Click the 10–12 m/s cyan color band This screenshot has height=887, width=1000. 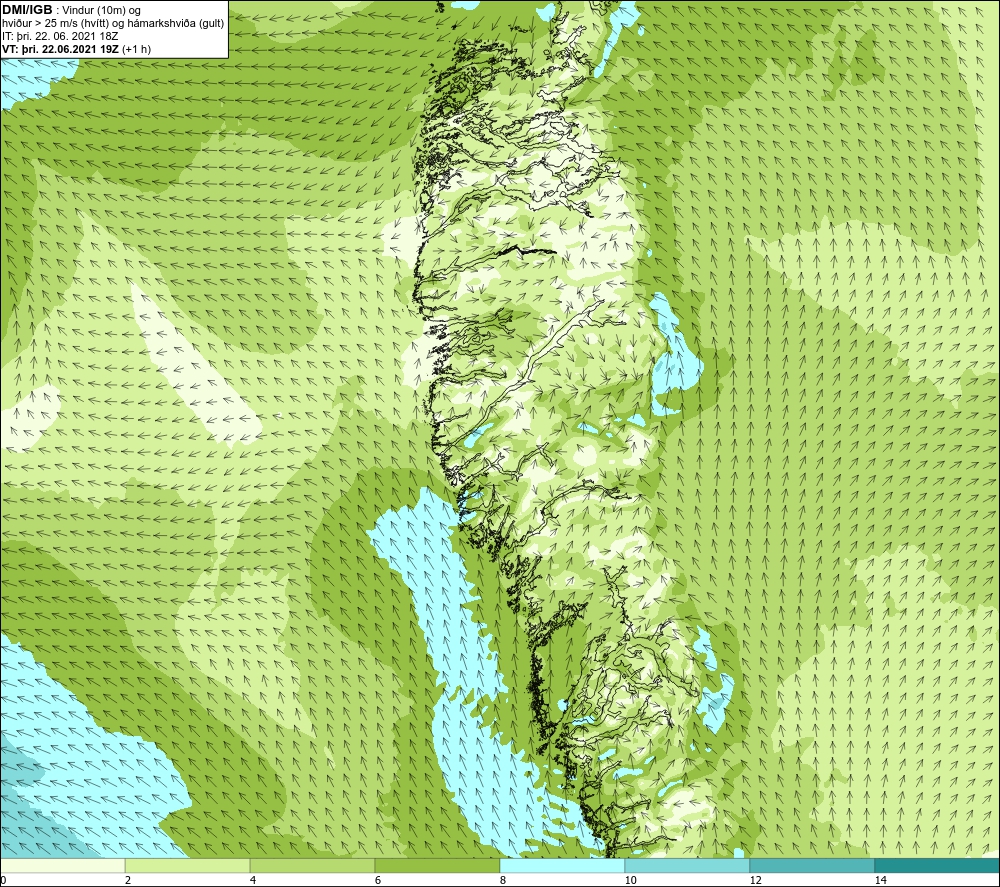pyautogui.click(x=688, y=866)
